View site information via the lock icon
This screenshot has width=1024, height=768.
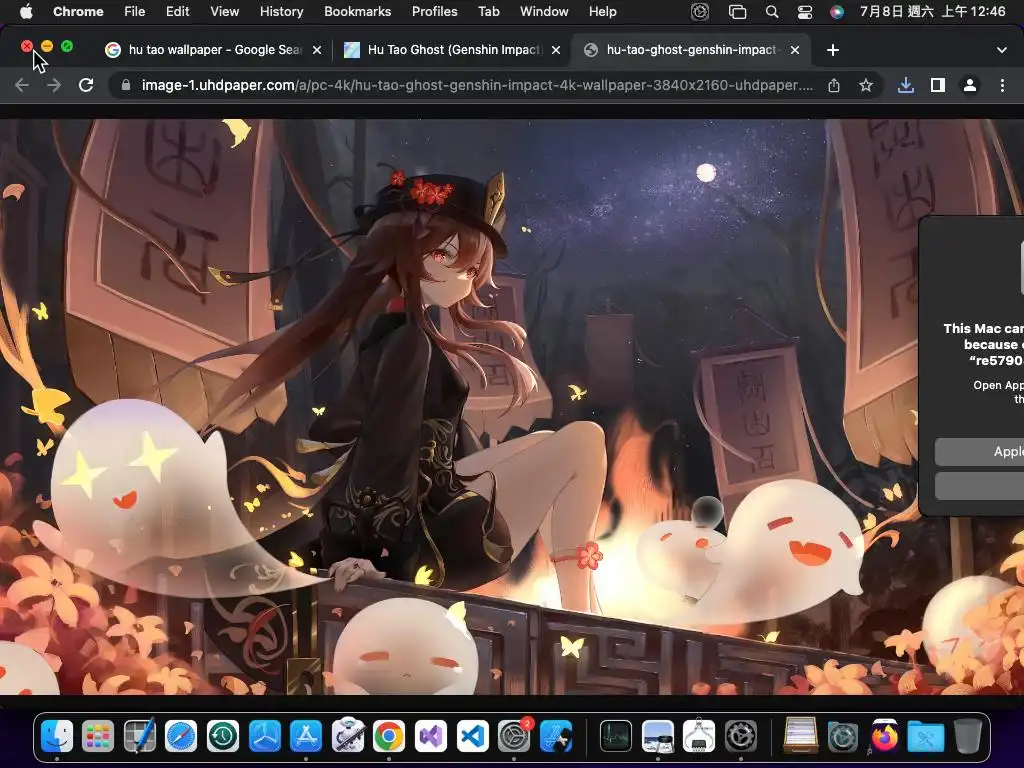tap(125, 86)
